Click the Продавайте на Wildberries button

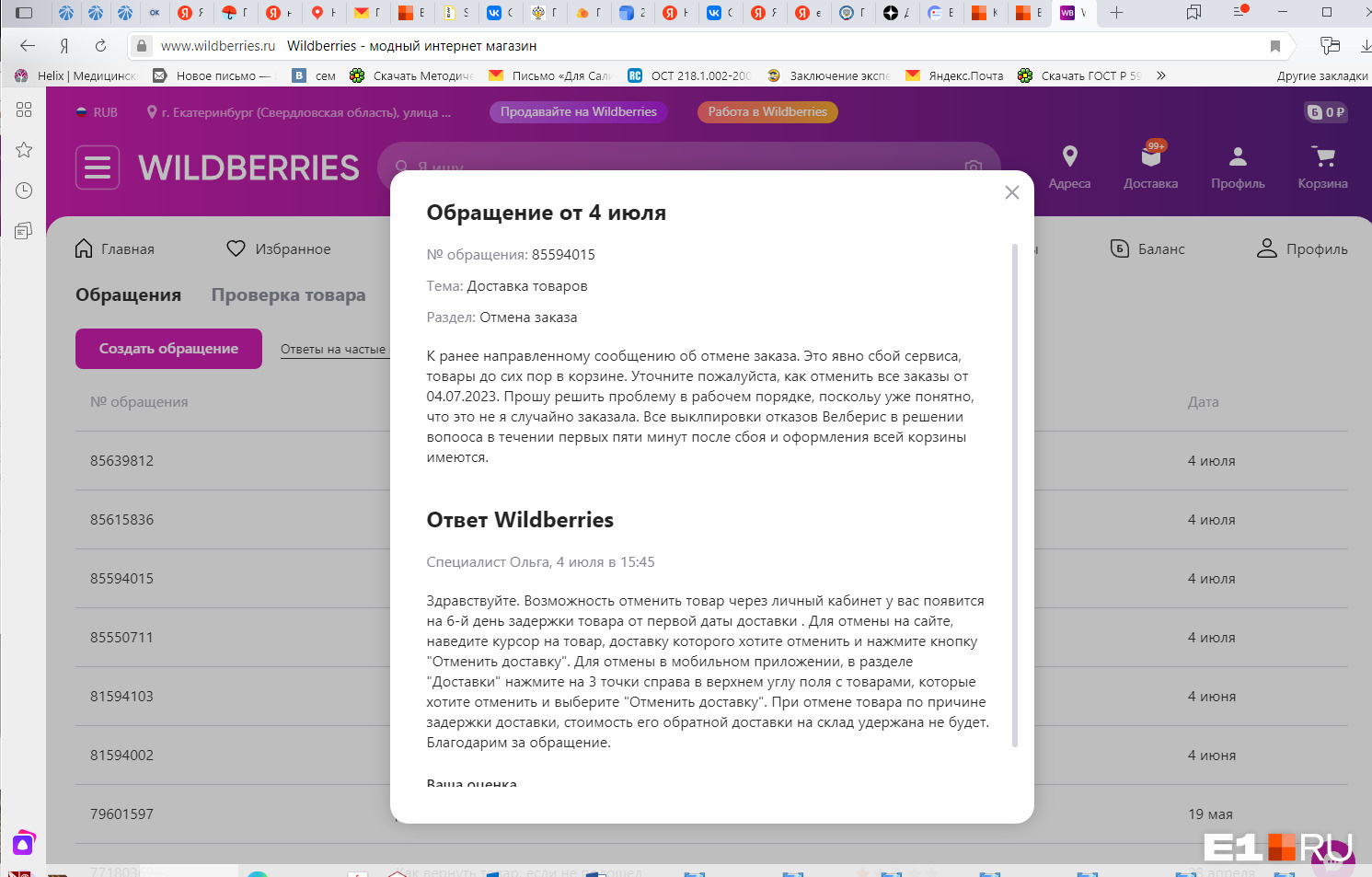578,111
